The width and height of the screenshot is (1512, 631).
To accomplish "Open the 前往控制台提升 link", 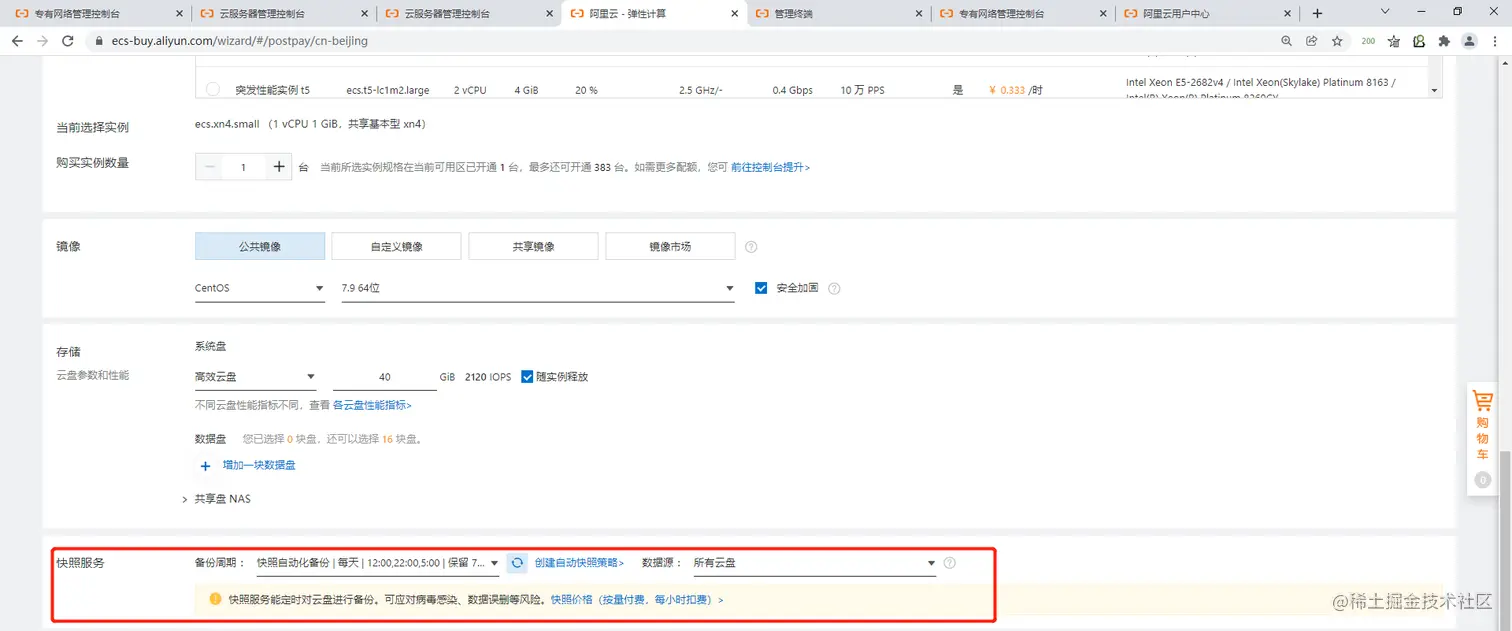I will [x=770, y=167].
